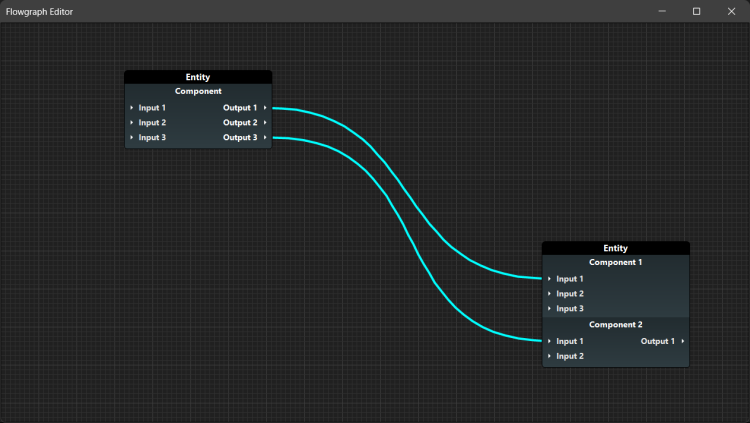Click Component 1's Input 2 port arrow
The image size is (750, 423).
point(549,294)
